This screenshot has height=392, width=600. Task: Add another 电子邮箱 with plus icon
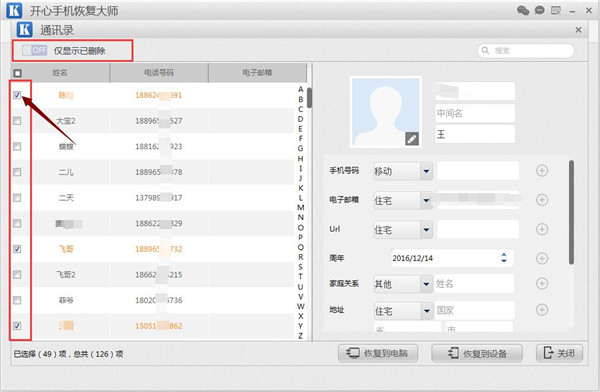coord(542,199)
